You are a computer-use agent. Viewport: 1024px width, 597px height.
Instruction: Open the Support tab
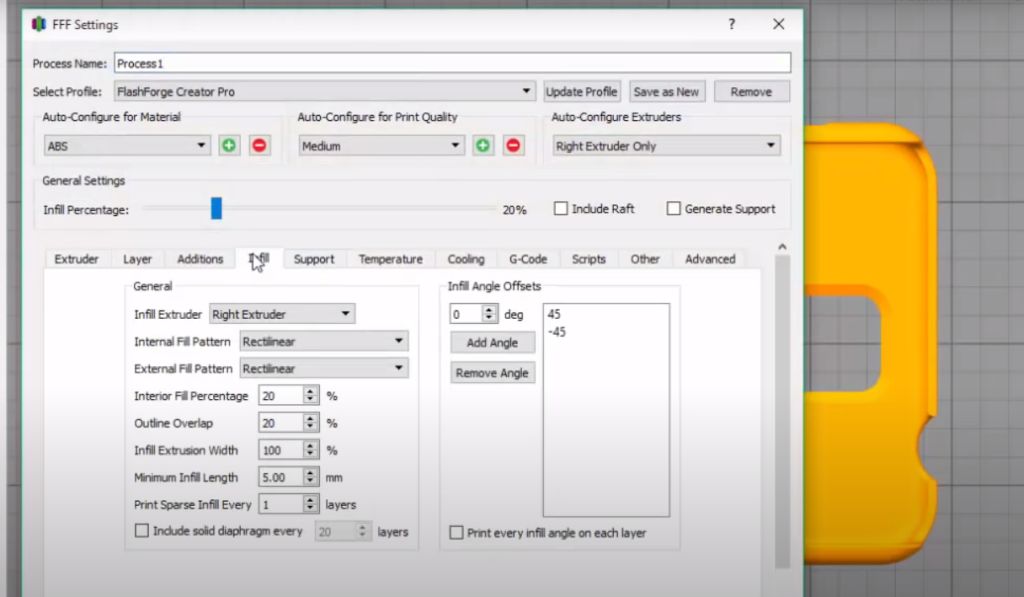pyautogui.click(x=314, y=259)
